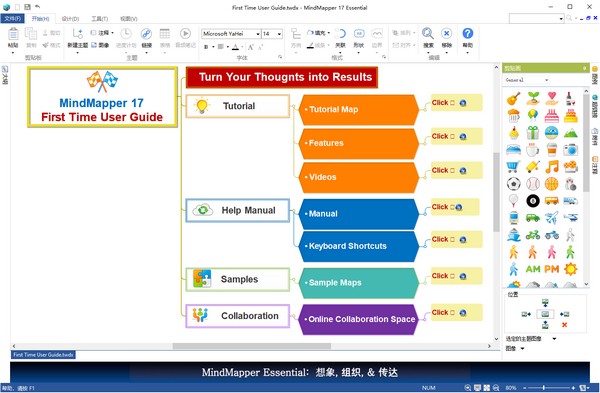Screen dimensions: 600x393
Task: Click the Paste clipboard icon
Action: [13, 34]
